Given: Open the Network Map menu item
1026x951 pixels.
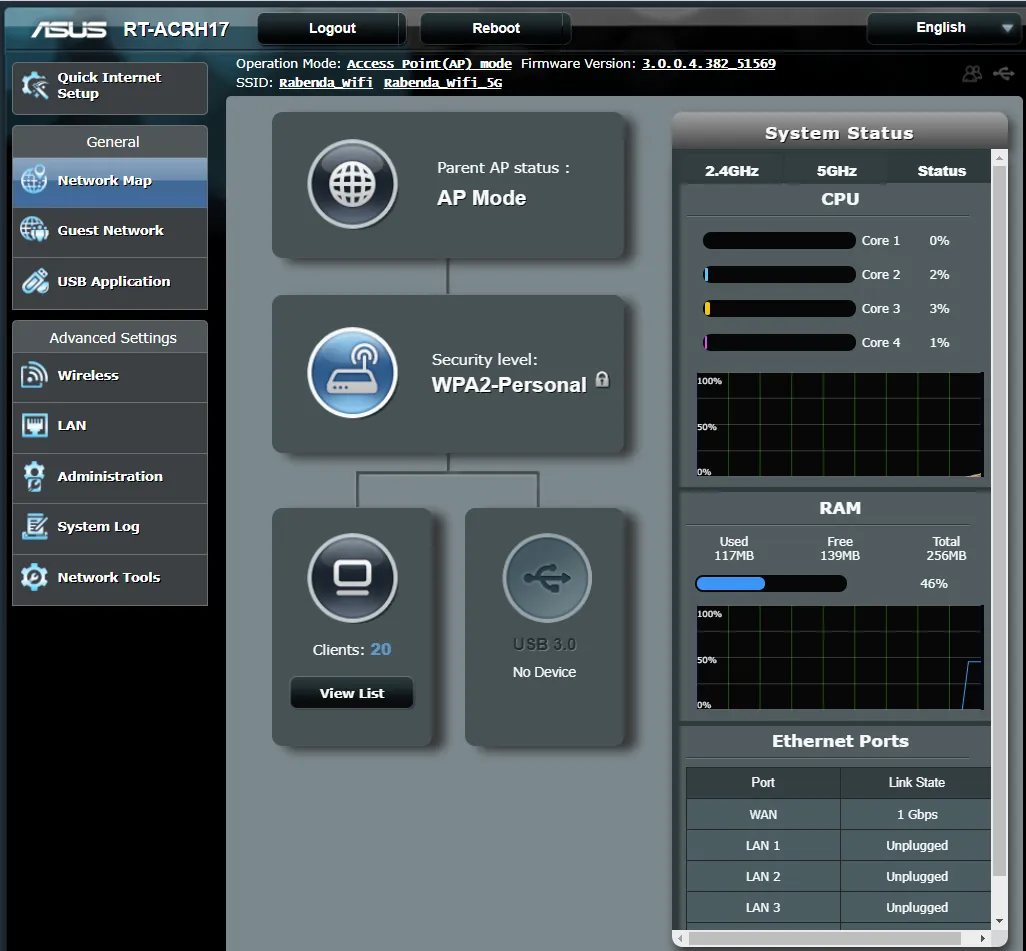Looking at the screenshot, I should 110,180.
